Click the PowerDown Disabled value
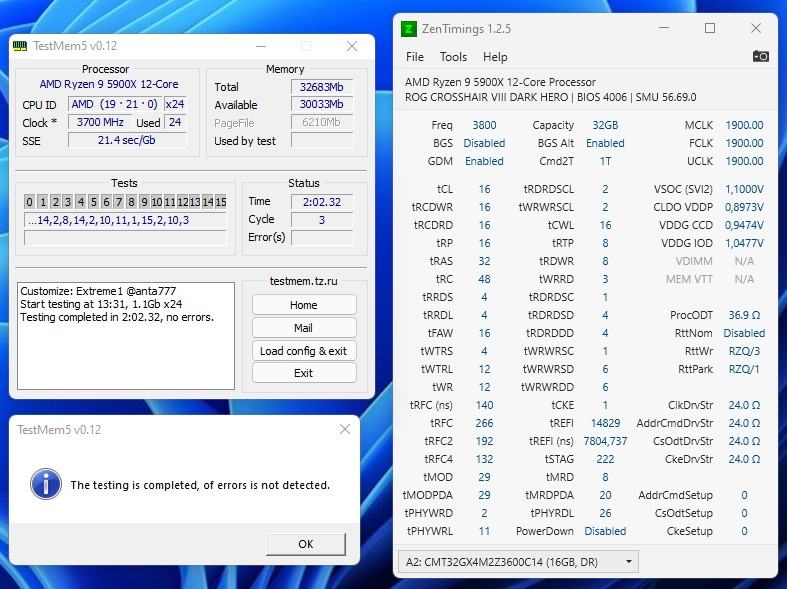This screenshot has height=589, width=787. pos(605,531)
